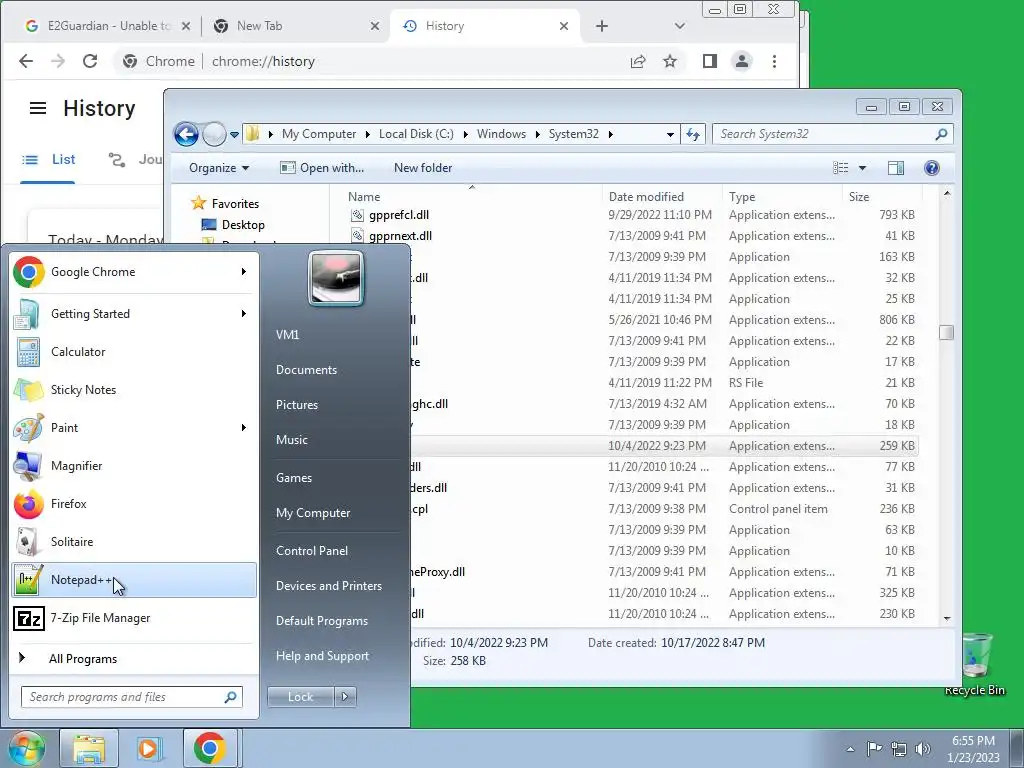This screenshot has width=1024, height=768.
Task: Select the Chrome taskbar button
Action: (210, 748)
